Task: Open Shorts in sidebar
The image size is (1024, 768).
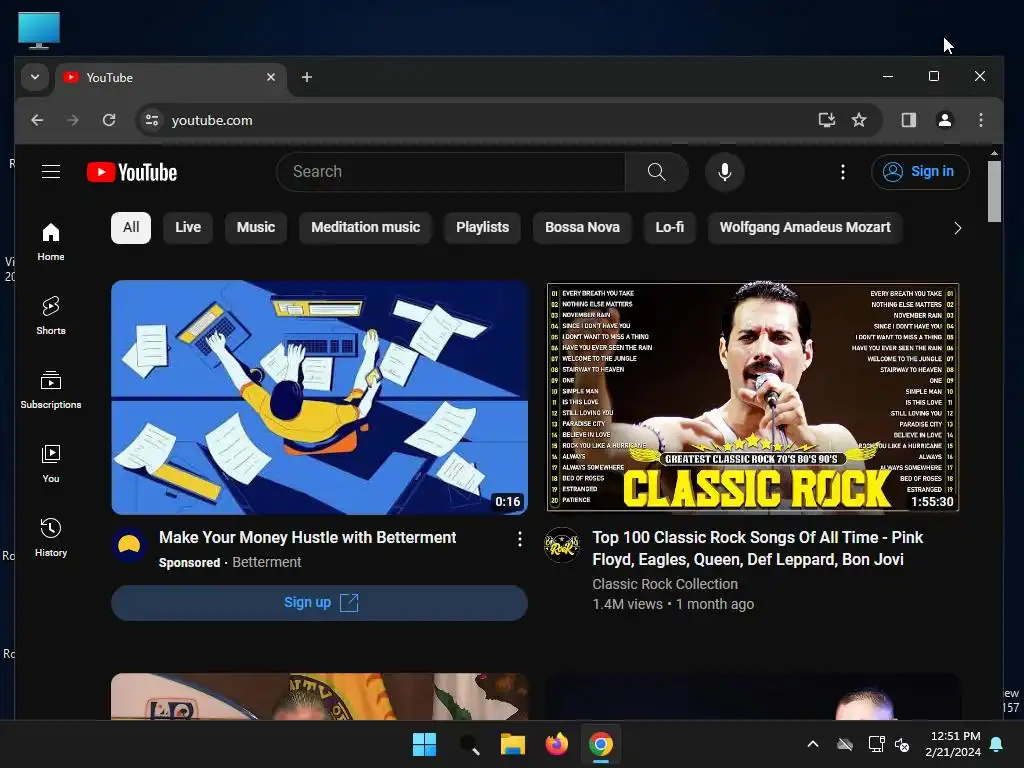Action: (x=51, y=315)
